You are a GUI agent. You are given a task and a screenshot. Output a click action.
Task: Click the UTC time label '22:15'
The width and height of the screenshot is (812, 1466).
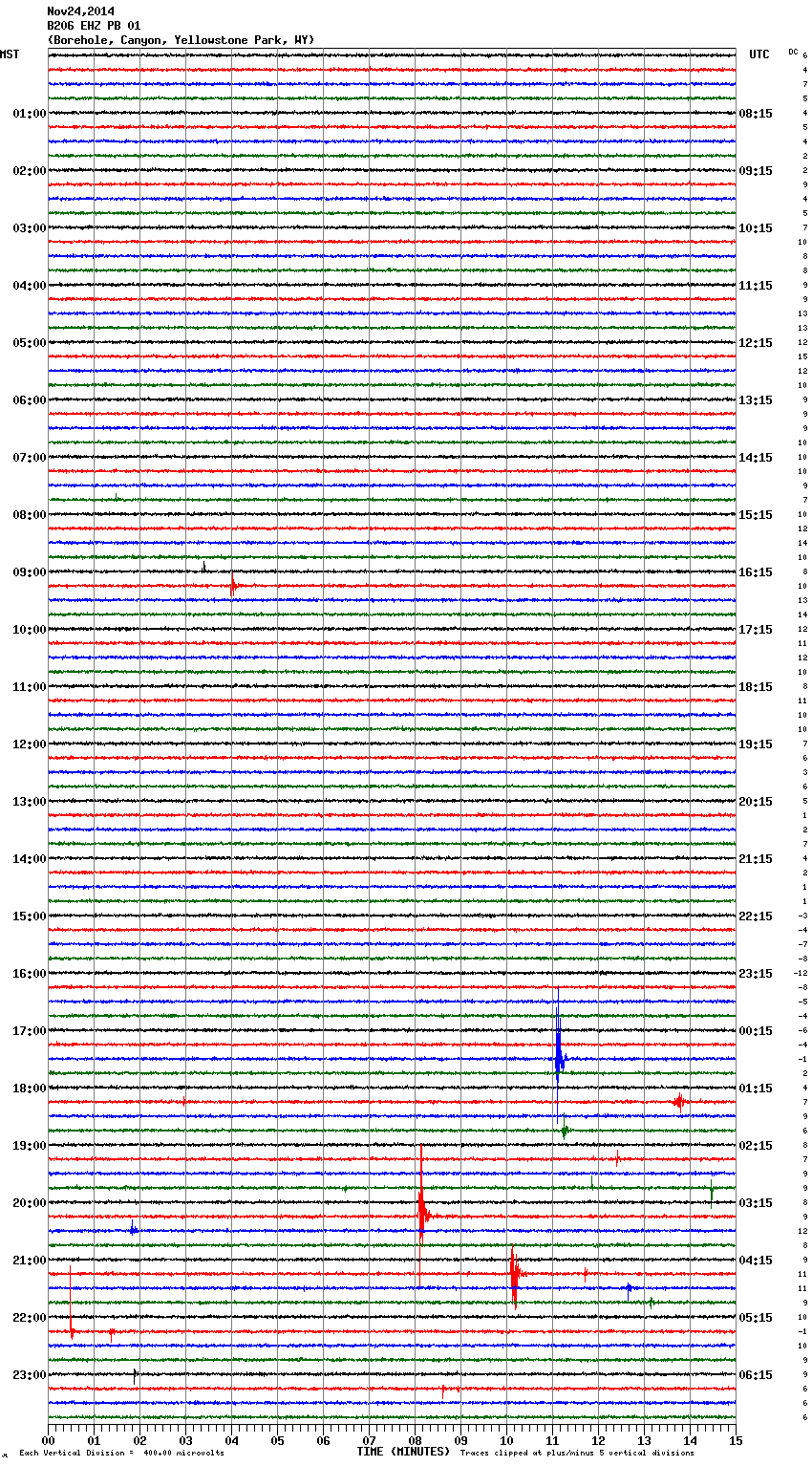click(x=756, y=916)
